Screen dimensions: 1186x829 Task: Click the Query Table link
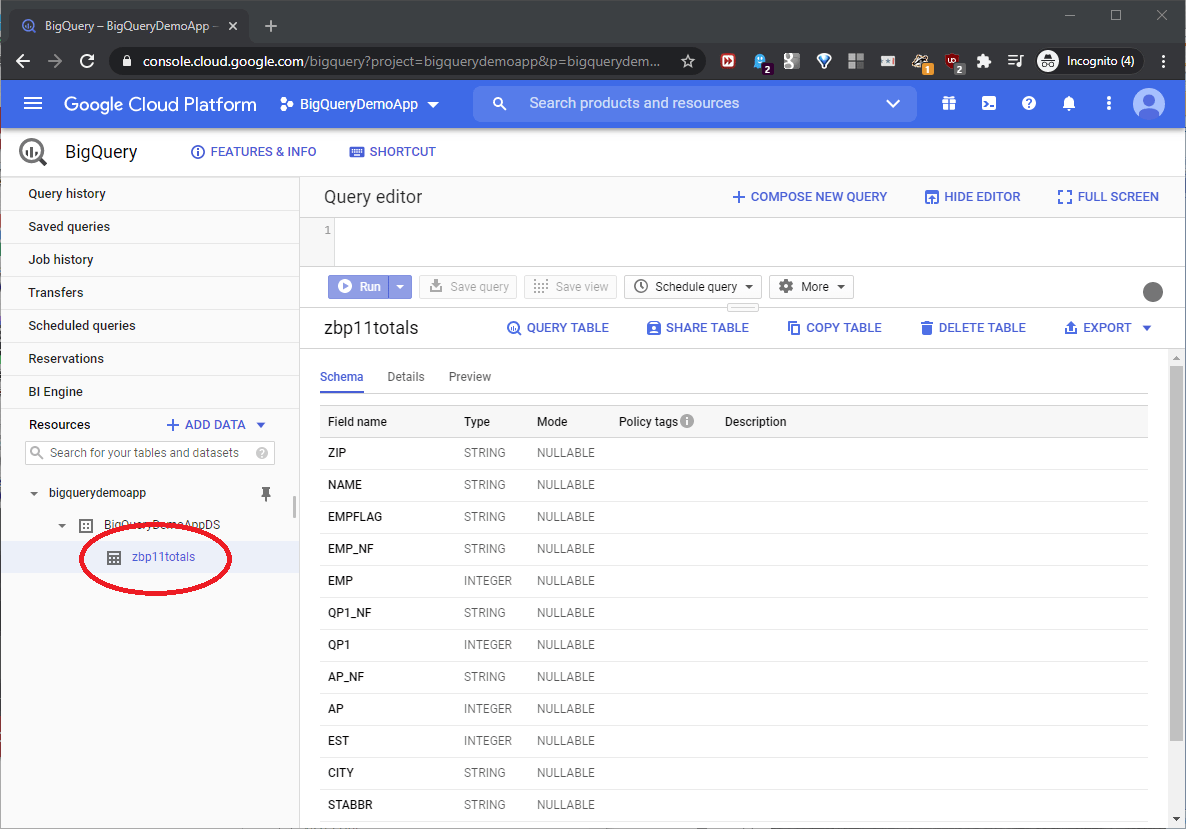557,327
